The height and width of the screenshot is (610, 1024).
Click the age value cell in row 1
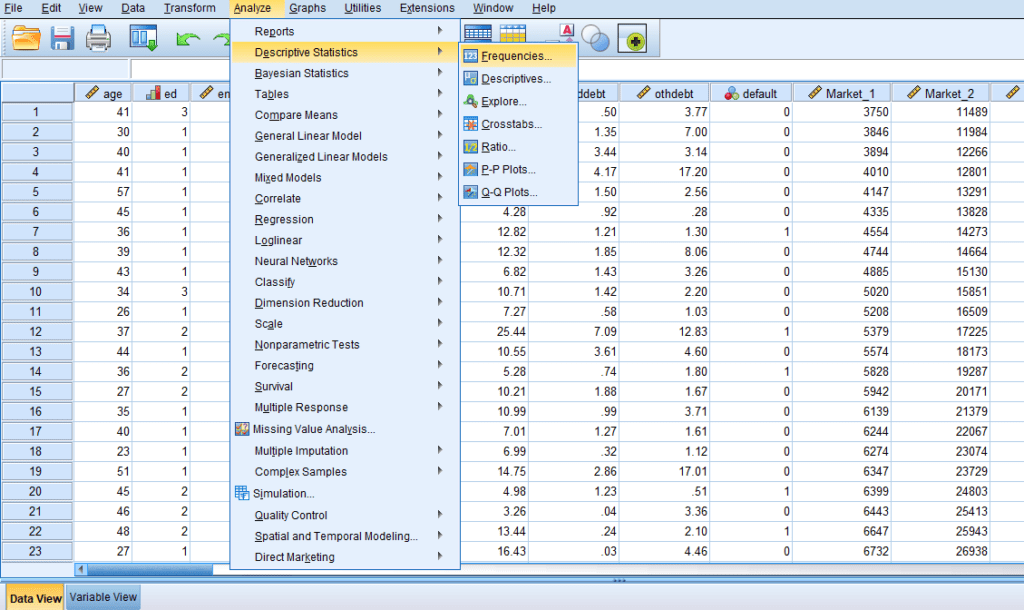[x=103, y=112]
